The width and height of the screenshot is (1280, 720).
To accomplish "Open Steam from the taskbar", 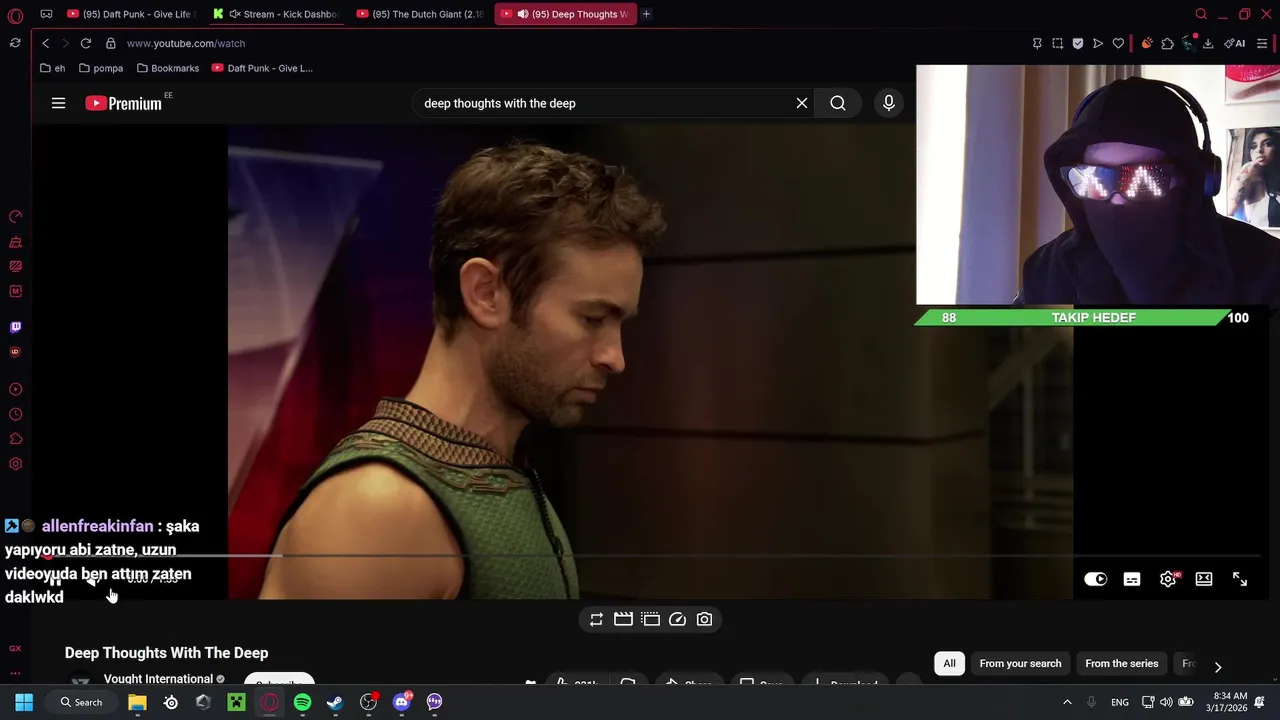I will (x=335, y=702).
